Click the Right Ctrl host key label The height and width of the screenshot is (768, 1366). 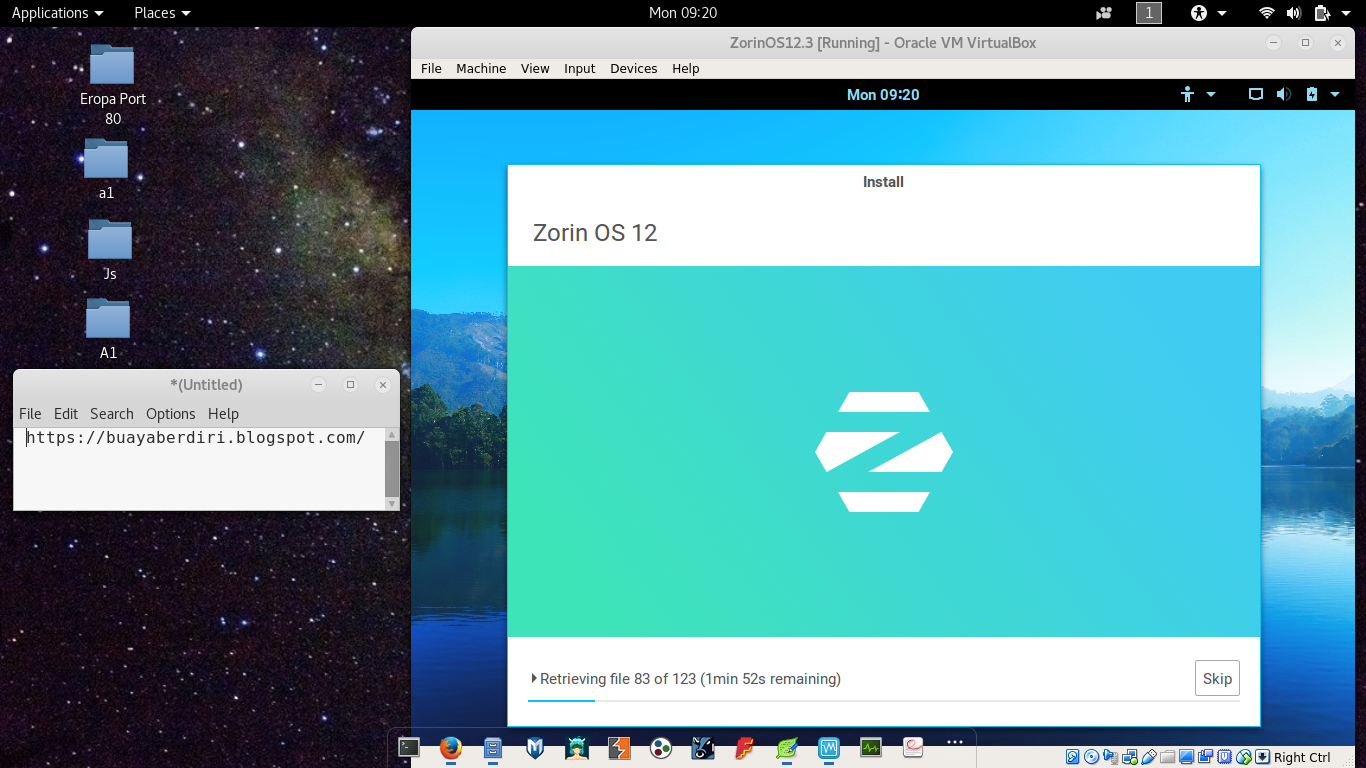pyautogui.click(x=1302, y=757)
